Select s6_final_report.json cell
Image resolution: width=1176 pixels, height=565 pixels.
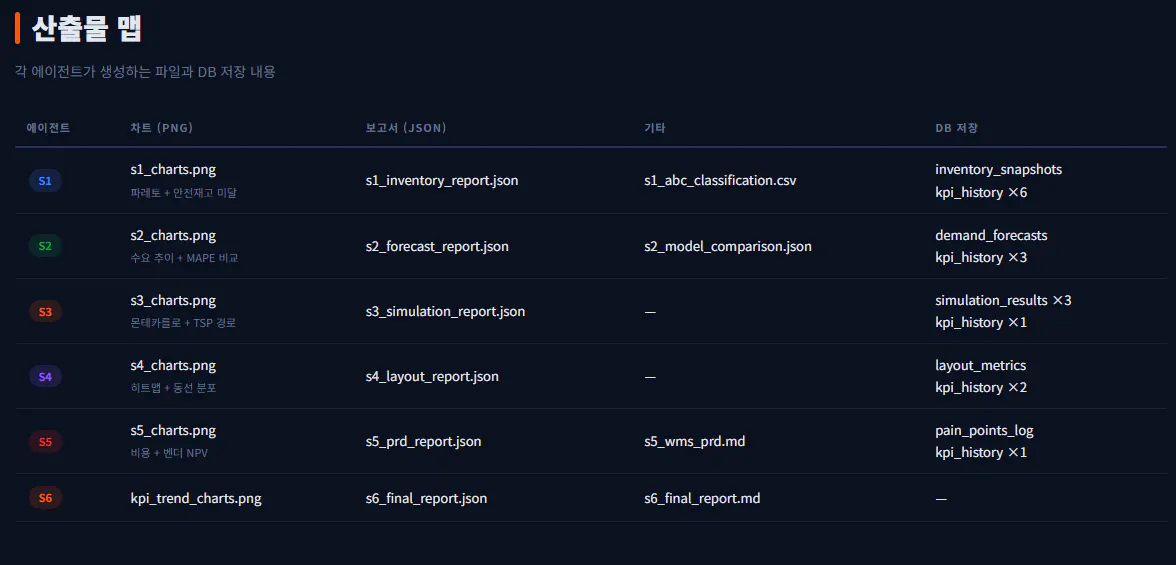coord(426,498)
